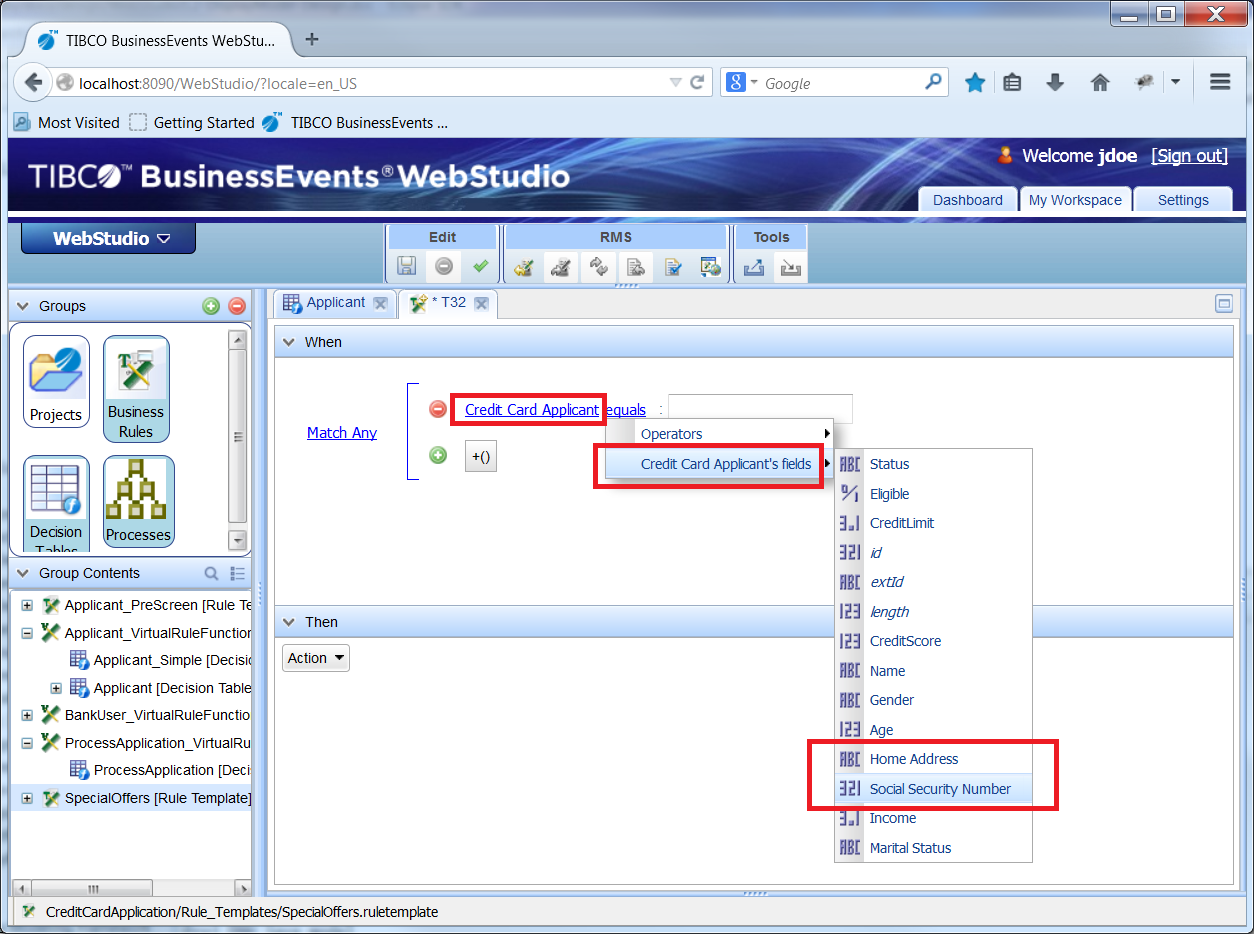The height and width of the screenshot is (934, 1254).
Task: Click the maximize editor icon at top right
Action: point(1223,304)
